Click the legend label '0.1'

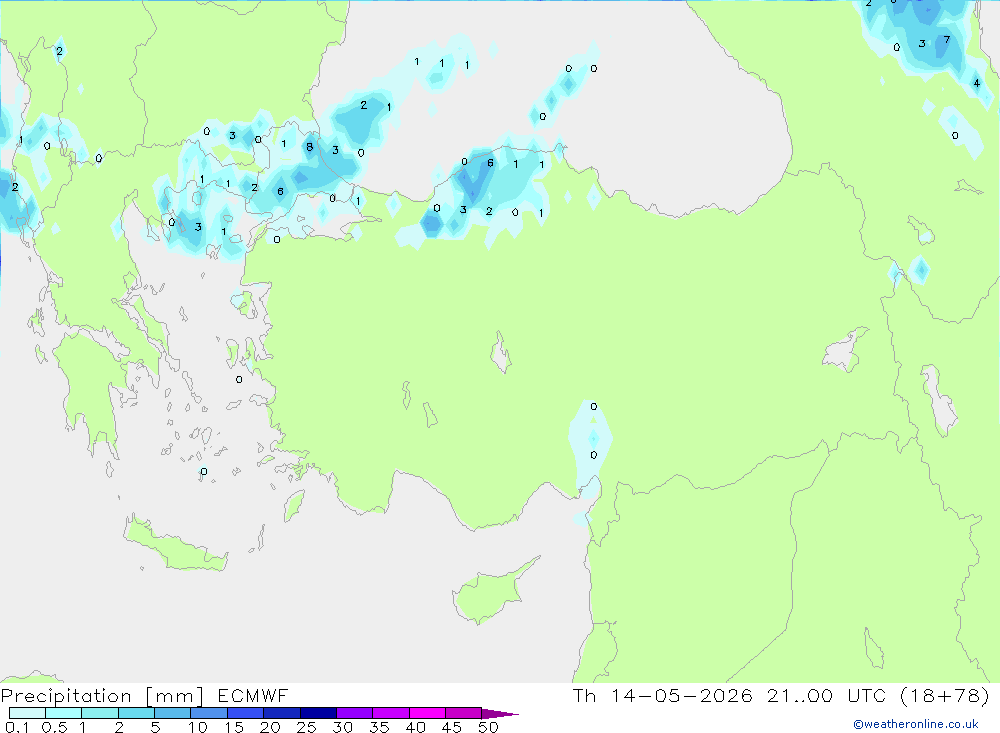click(17, 727)
